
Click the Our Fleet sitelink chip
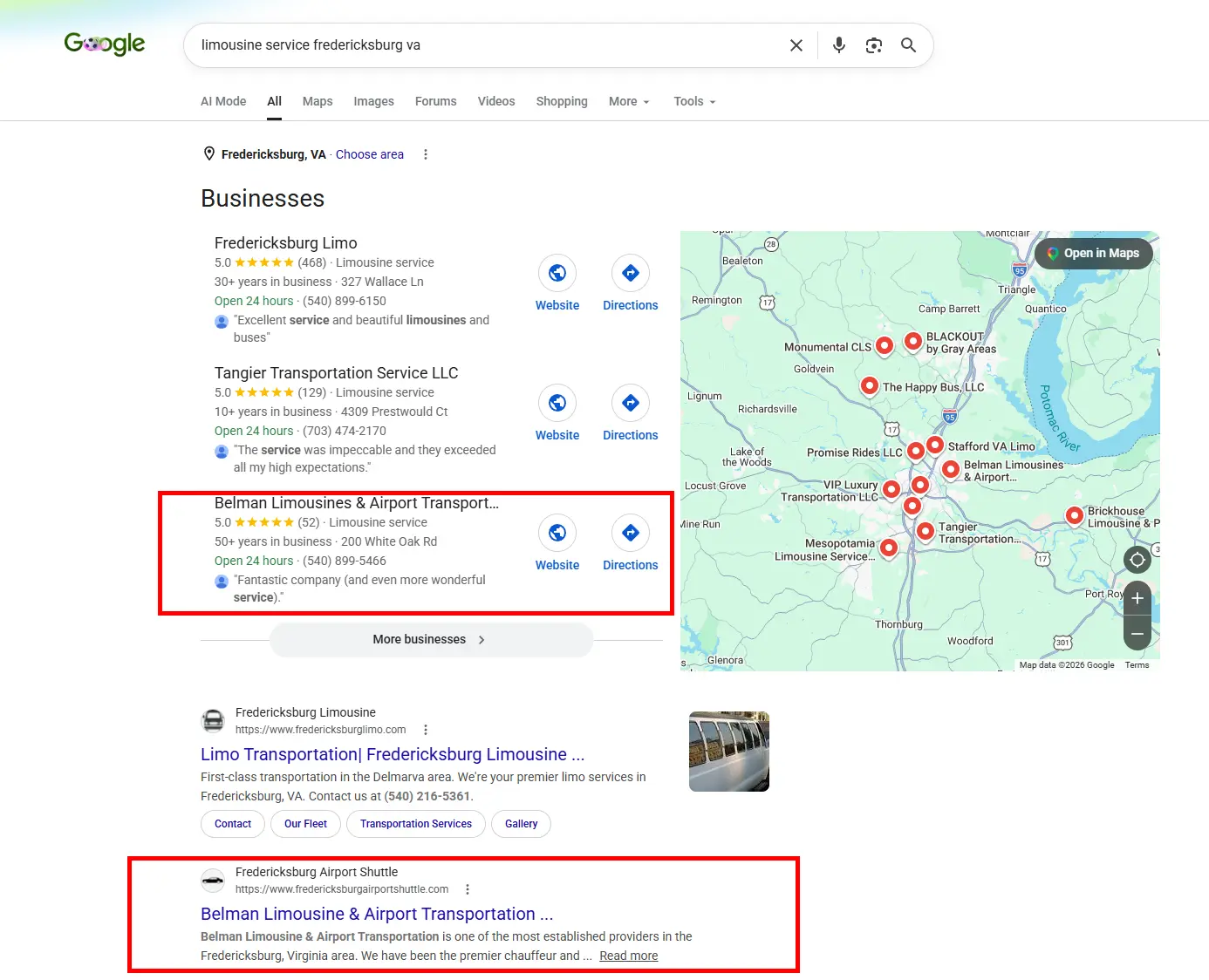(305, 824)
